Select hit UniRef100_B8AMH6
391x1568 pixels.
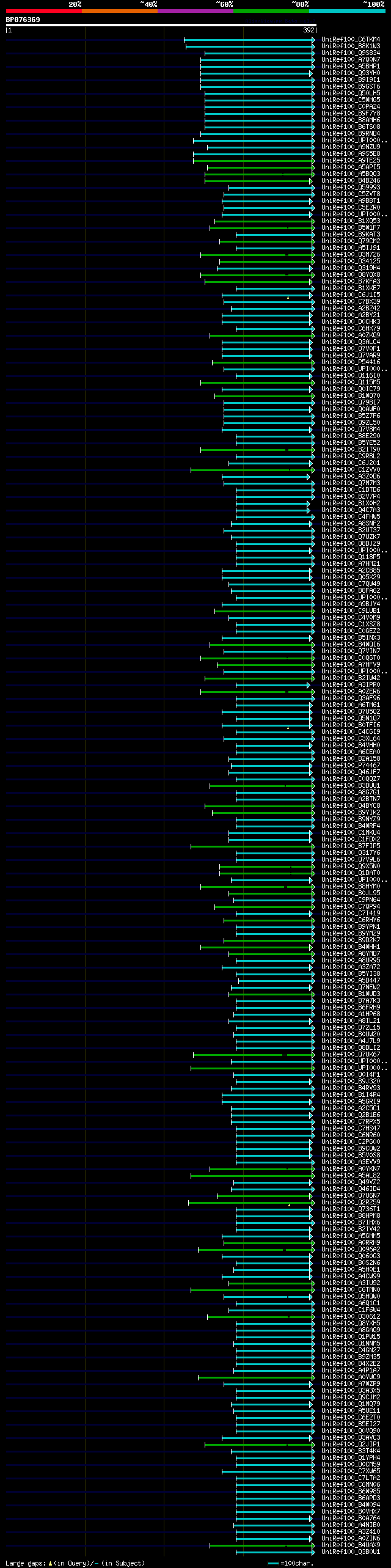(351, 120)
